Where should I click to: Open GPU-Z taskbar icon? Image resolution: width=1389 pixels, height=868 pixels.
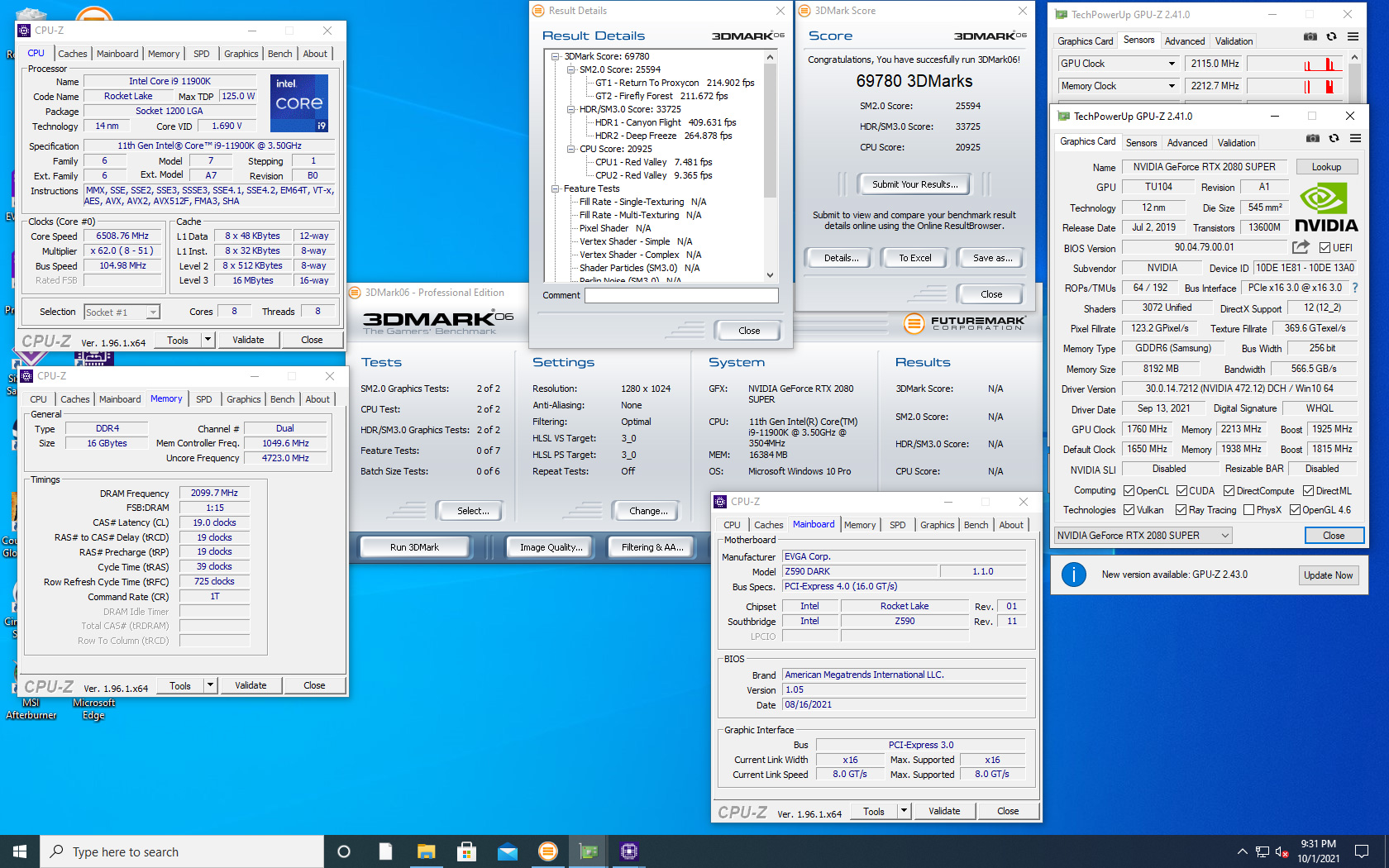tap(588, 851)
